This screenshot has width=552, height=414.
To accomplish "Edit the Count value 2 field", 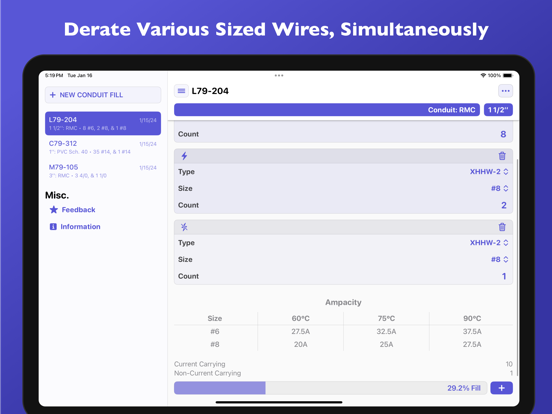I will click(x=504, y=205).
